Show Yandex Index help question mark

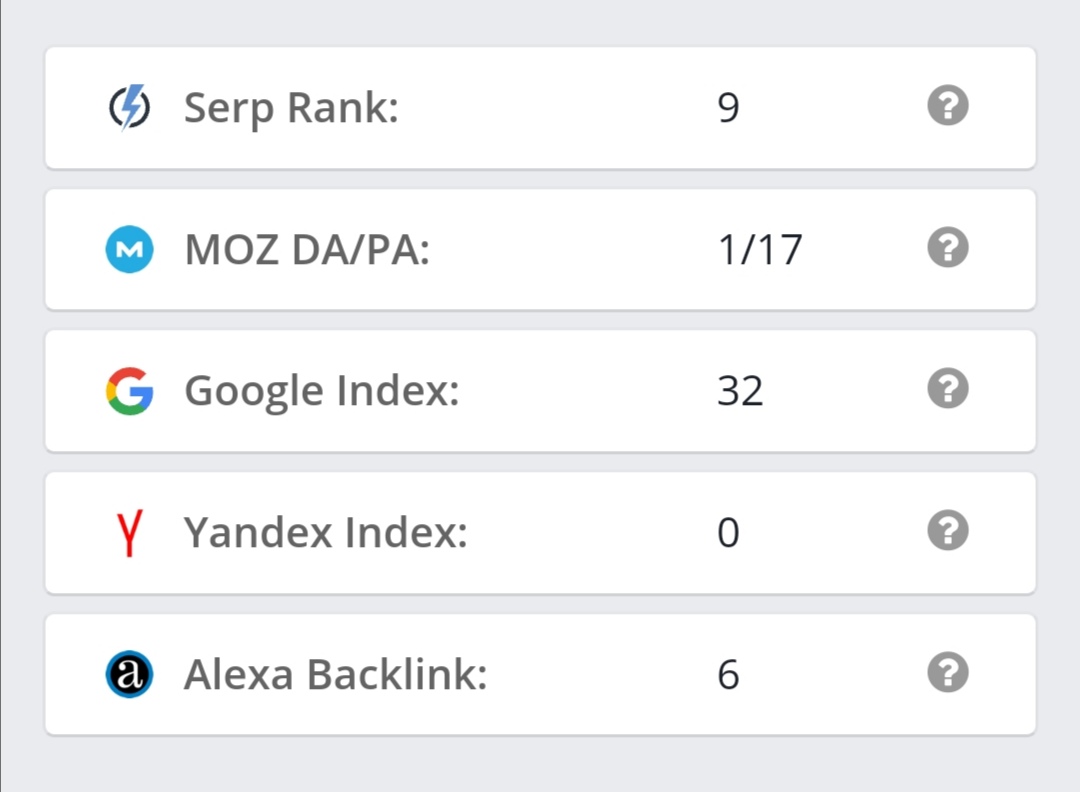click(x=948, y=530)
